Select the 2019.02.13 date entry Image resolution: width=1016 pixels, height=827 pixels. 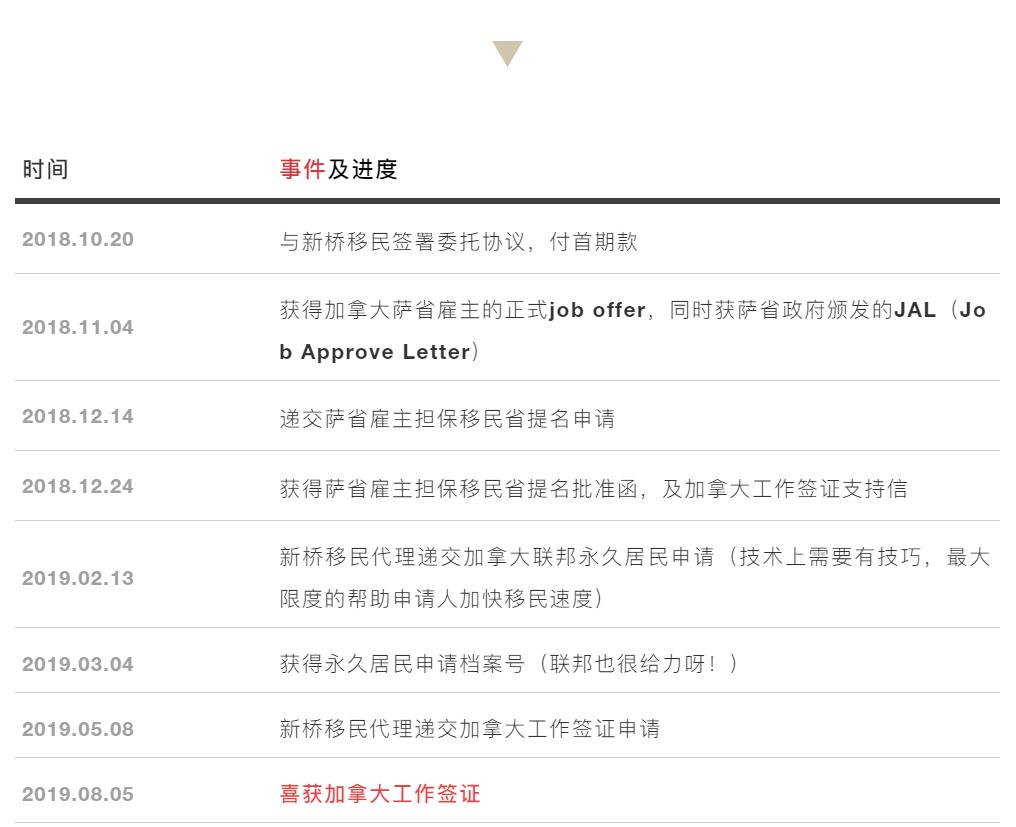coord(78,578)
